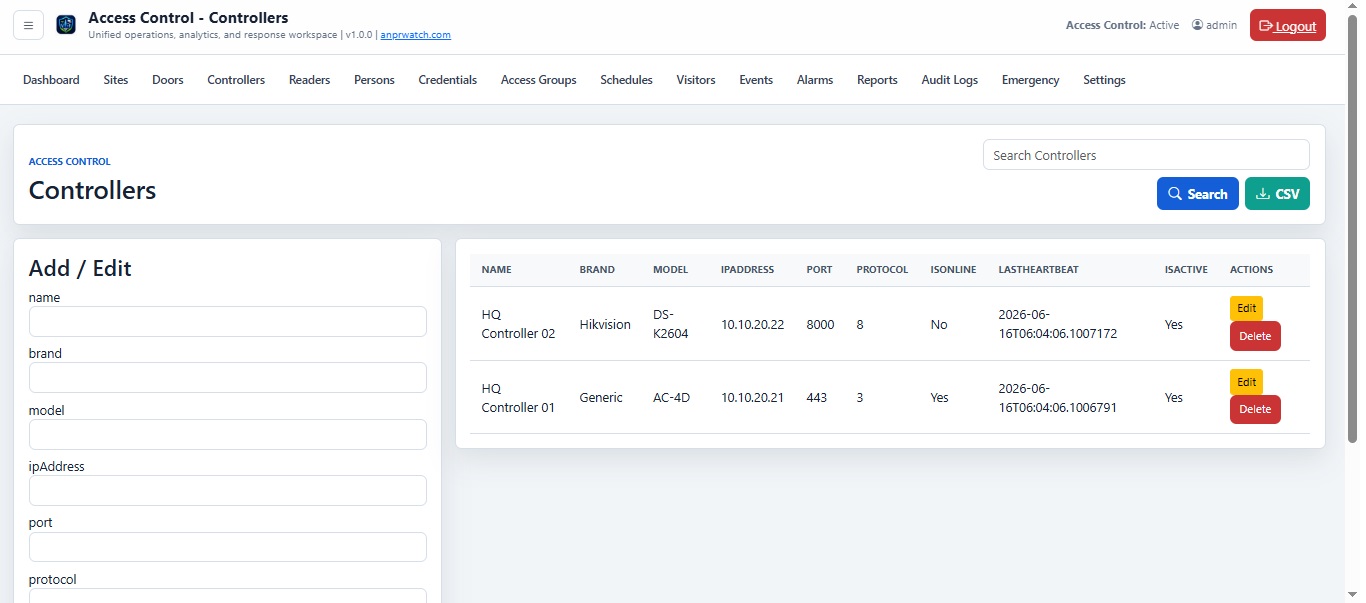Open the Credentials page
Image resolution: width=1366 pixels, height=603 pixels.
tap(447, 80)
